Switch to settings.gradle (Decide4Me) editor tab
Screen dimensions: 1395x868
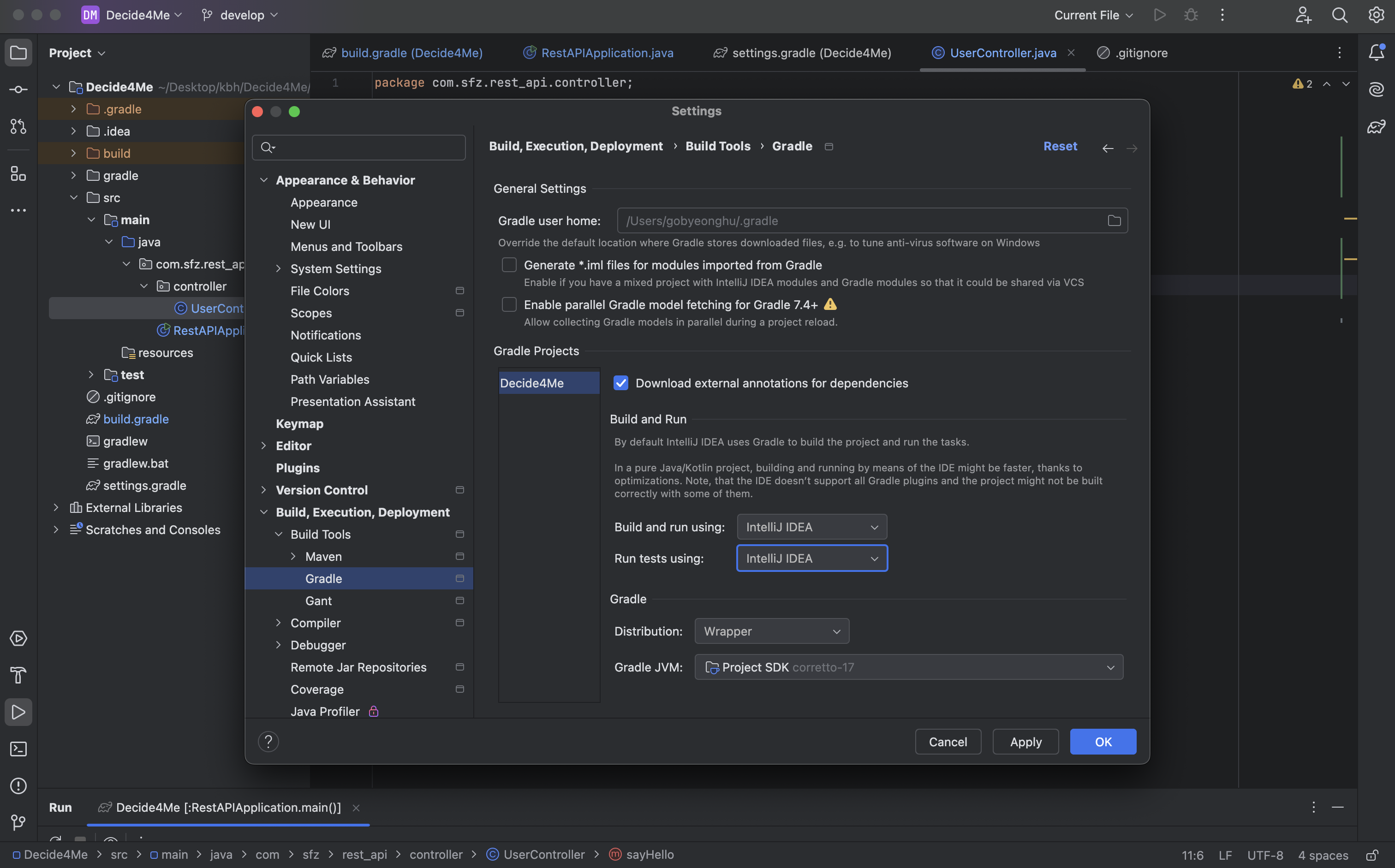point(802,53)
